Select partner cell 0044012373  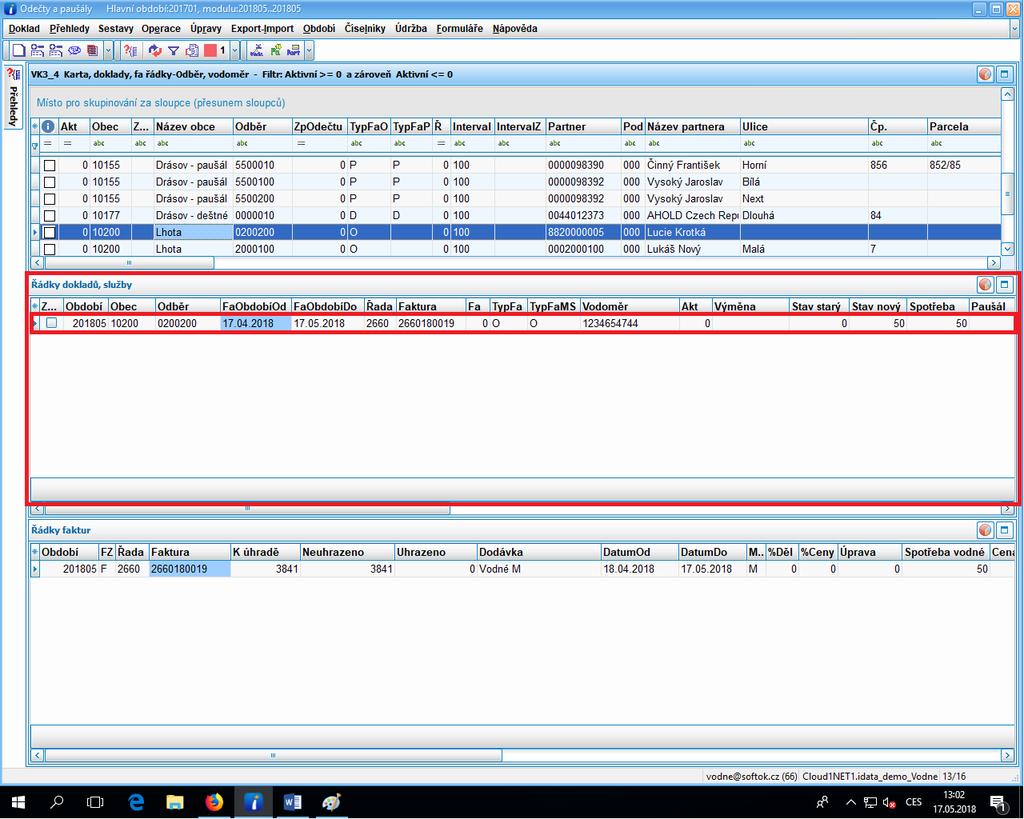pyautogui.click(x=583, y=216)
